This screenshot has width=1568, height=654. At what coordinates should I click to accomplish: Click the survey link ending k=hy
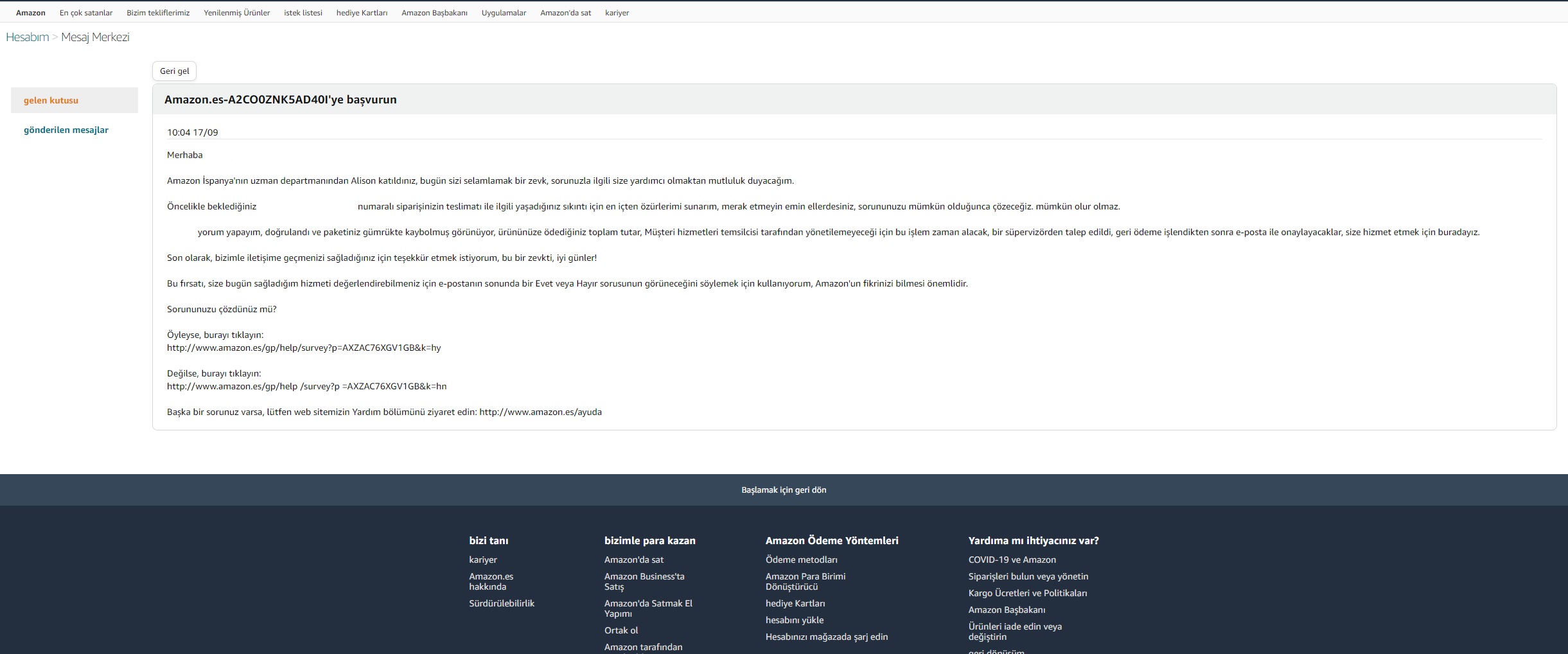click(x=304, y=348)
